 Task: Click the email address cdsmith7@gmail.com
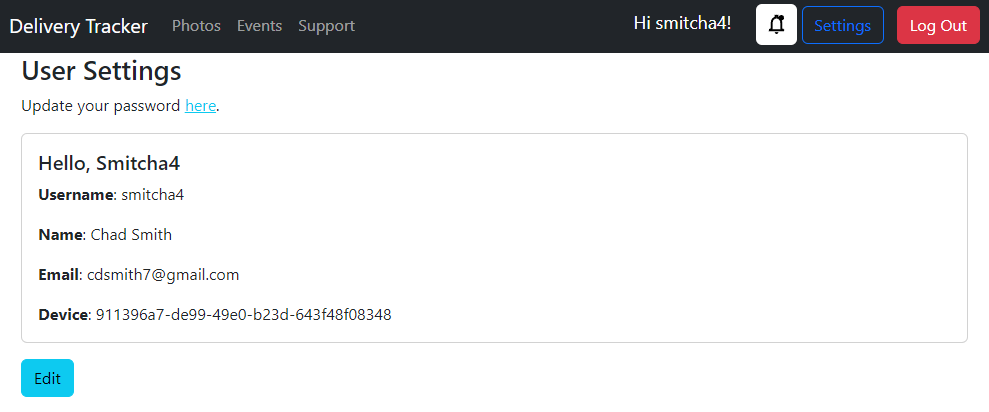click(163, 275)
